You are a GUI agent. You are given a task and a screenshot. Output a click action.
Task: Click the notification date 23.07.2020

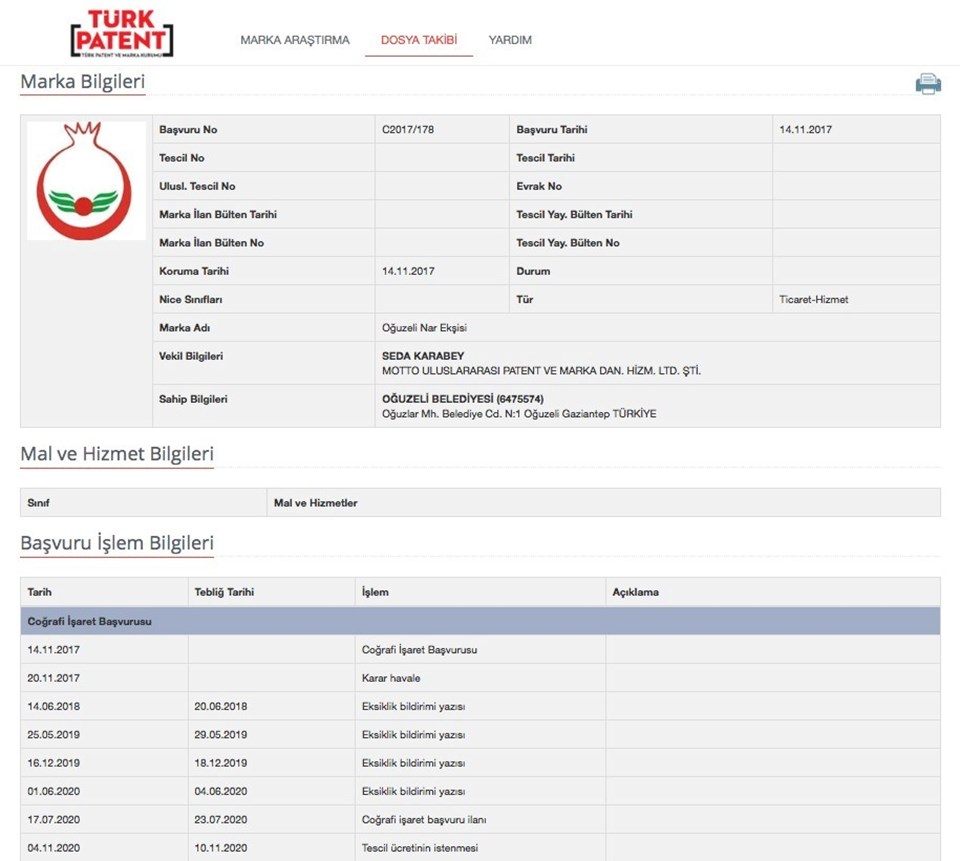coord(220,819)
